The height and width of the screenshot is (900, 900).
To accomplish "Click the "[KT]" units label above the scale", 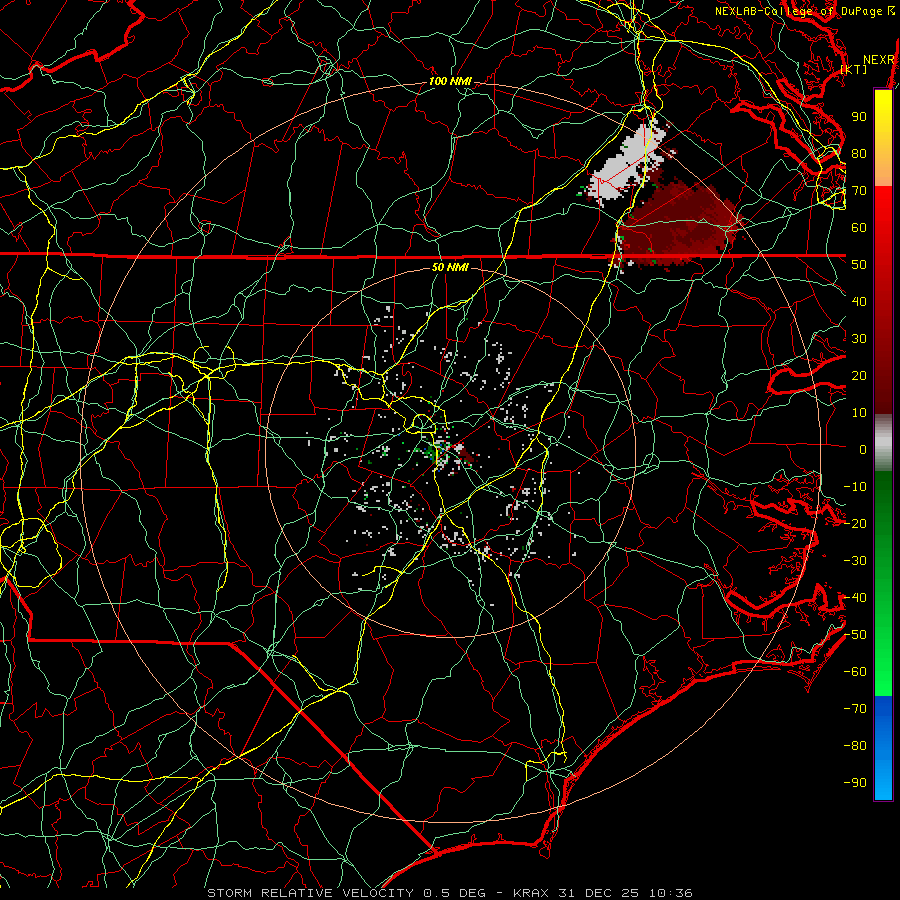I will [x=854, y=69].
